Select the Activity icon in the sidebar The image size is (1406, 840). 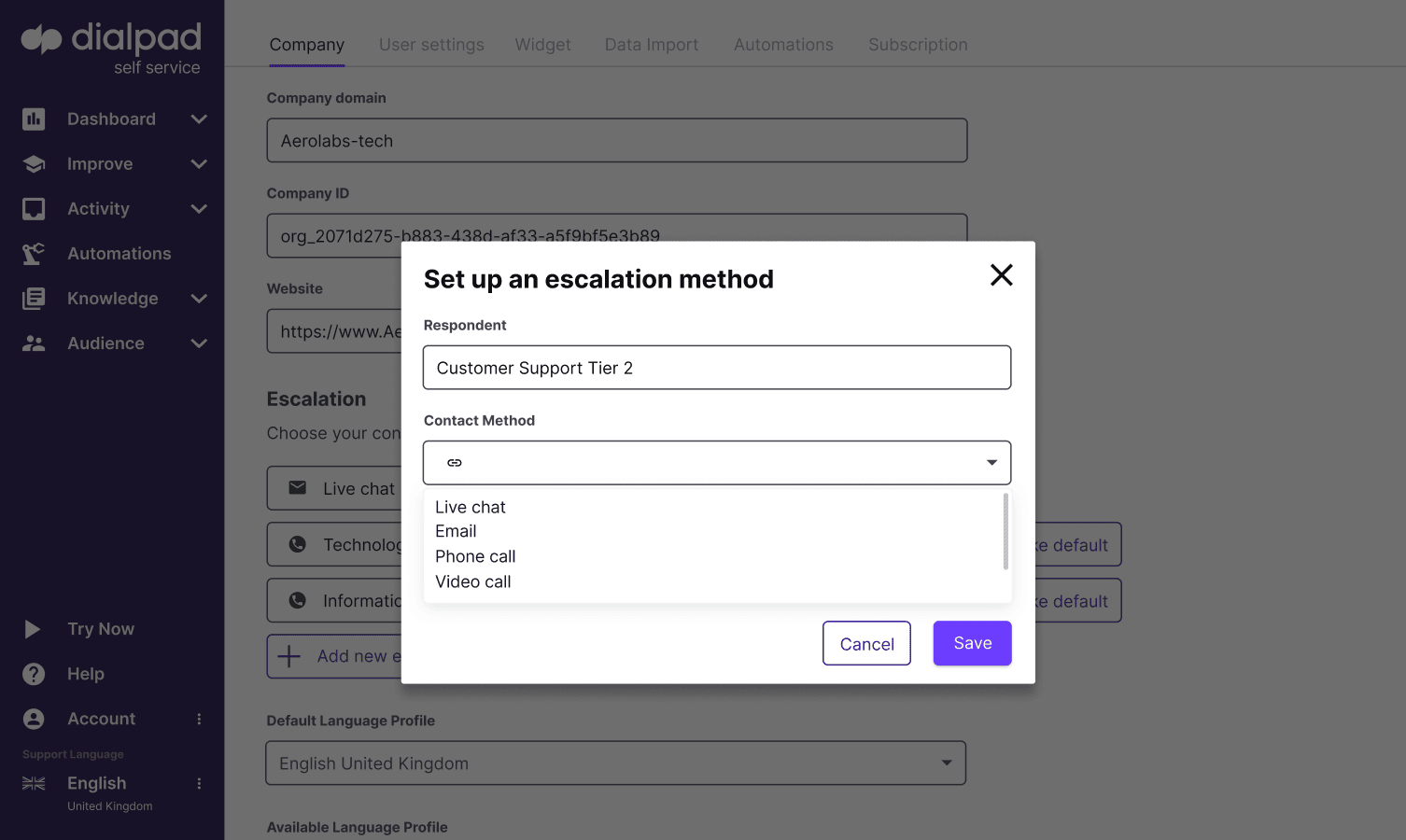[34, 208]
